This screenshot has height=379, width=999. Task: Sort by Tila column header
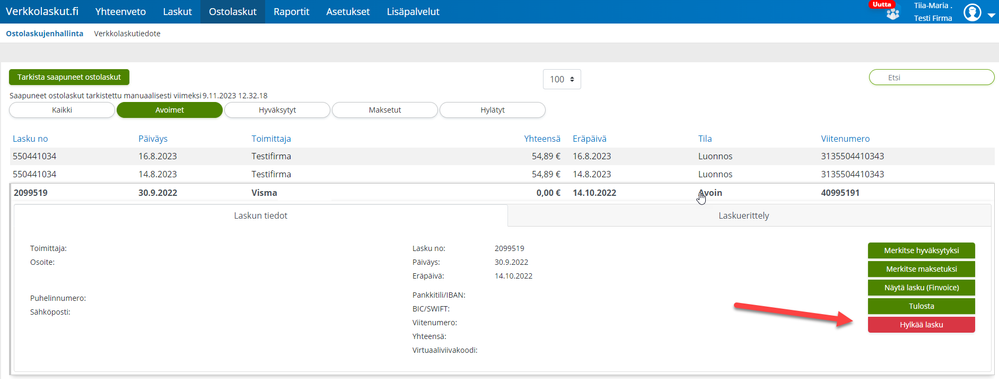(x=705, y=139)
